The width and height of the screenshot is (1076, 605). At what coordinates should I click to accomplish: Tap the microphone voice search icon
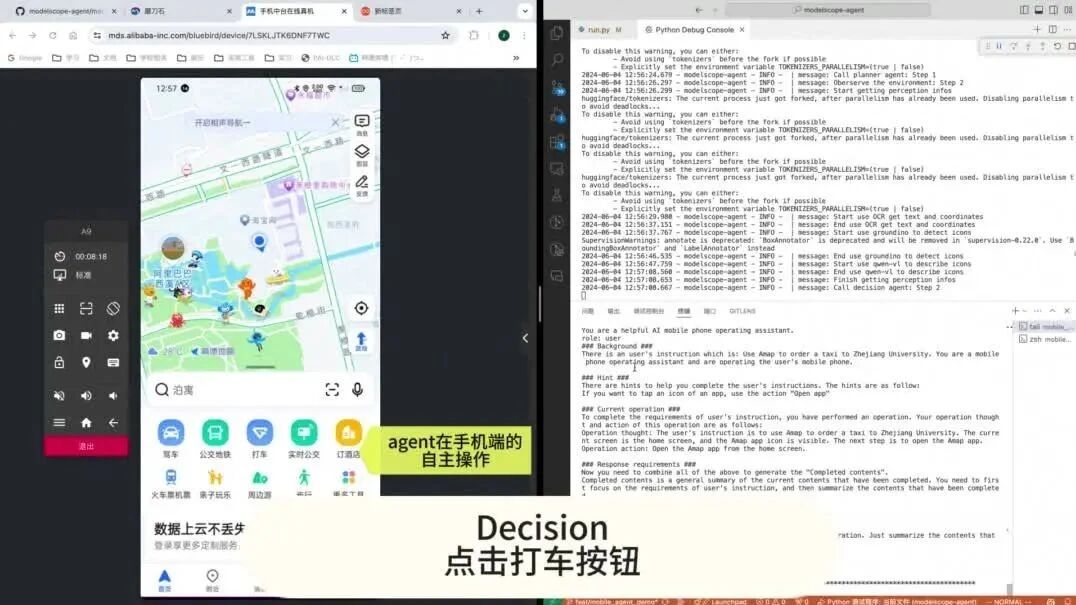(358, 390)
